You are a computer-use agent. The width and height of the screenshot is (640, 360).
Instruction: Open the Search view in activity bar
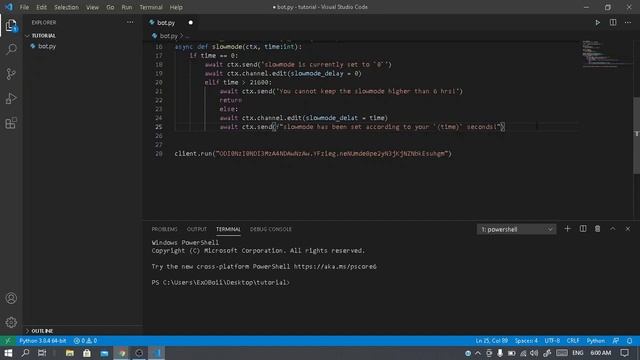(x=11, y=49)
